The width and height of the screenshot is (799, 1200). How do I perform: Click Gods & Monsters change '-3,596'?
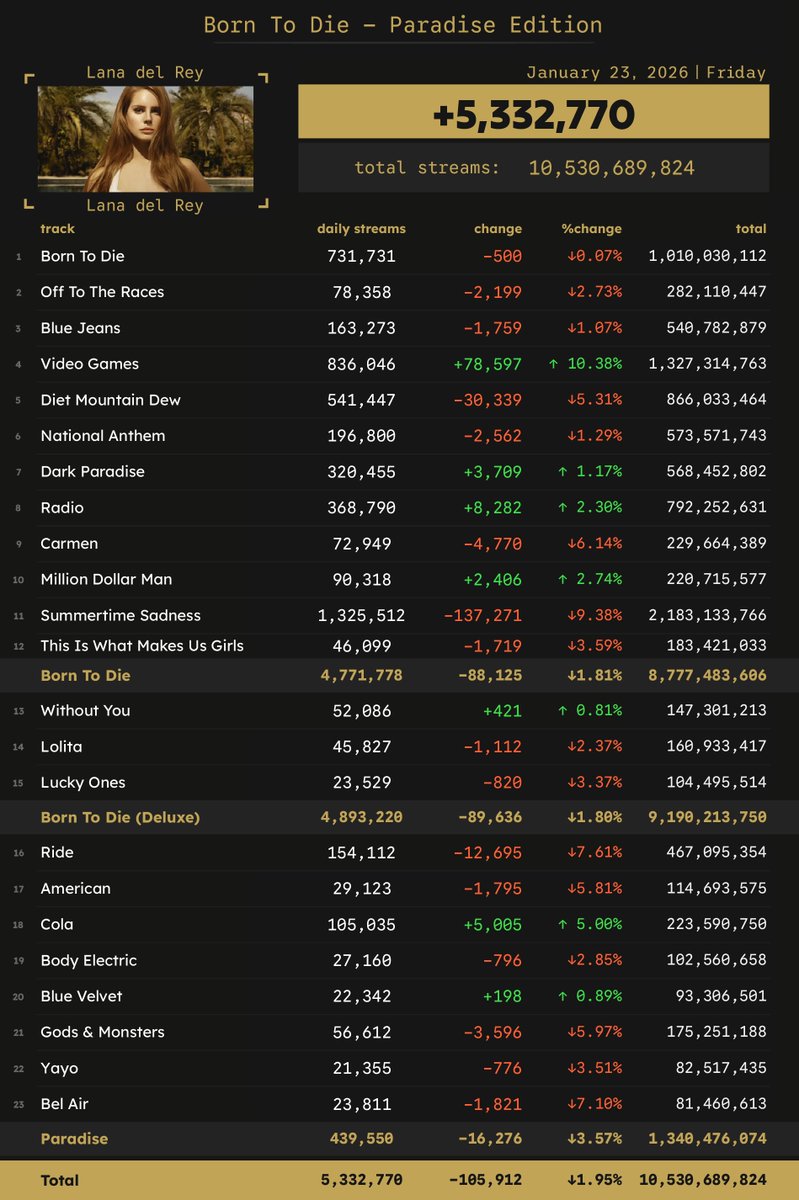click(x=491, y=1033)
